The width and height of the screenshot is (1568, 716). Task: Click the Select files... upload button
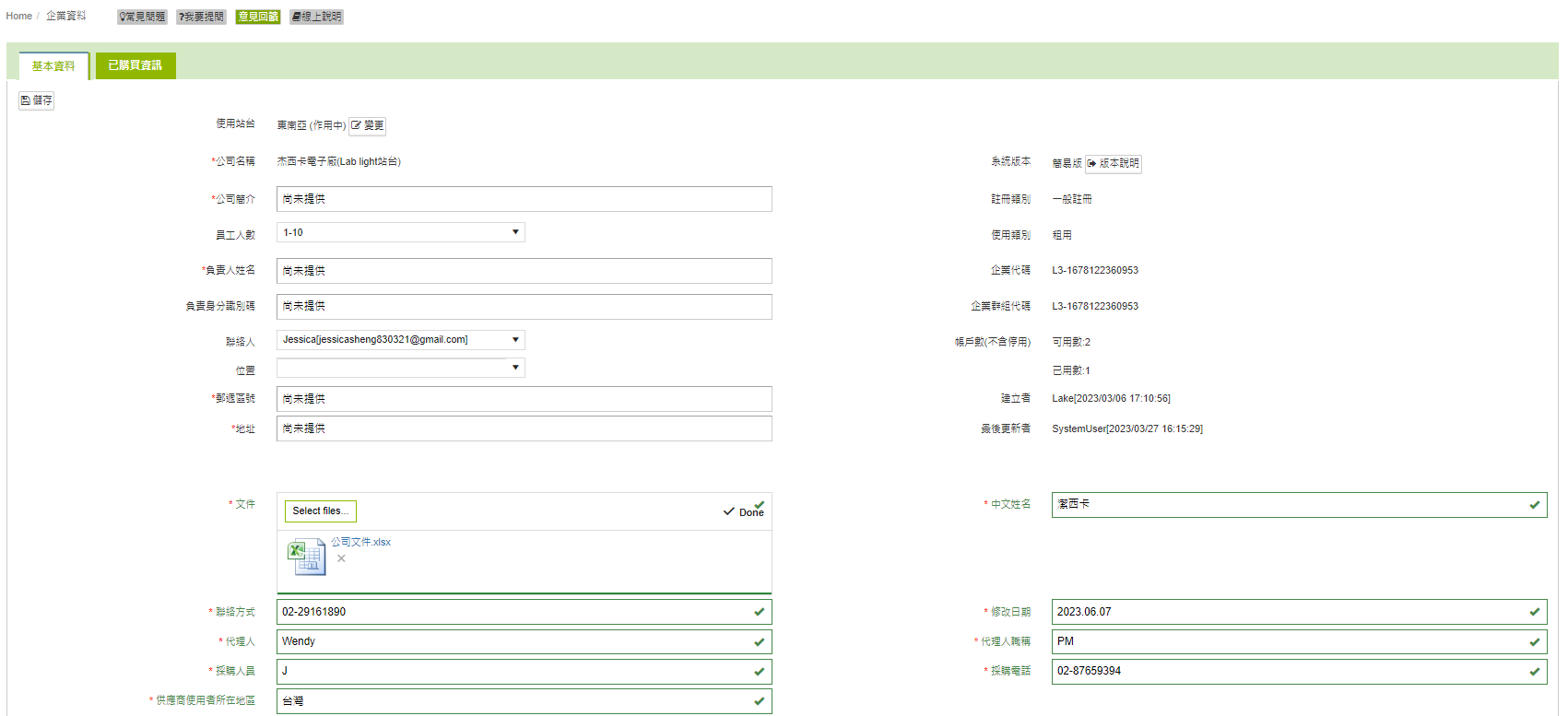point(321,511)
